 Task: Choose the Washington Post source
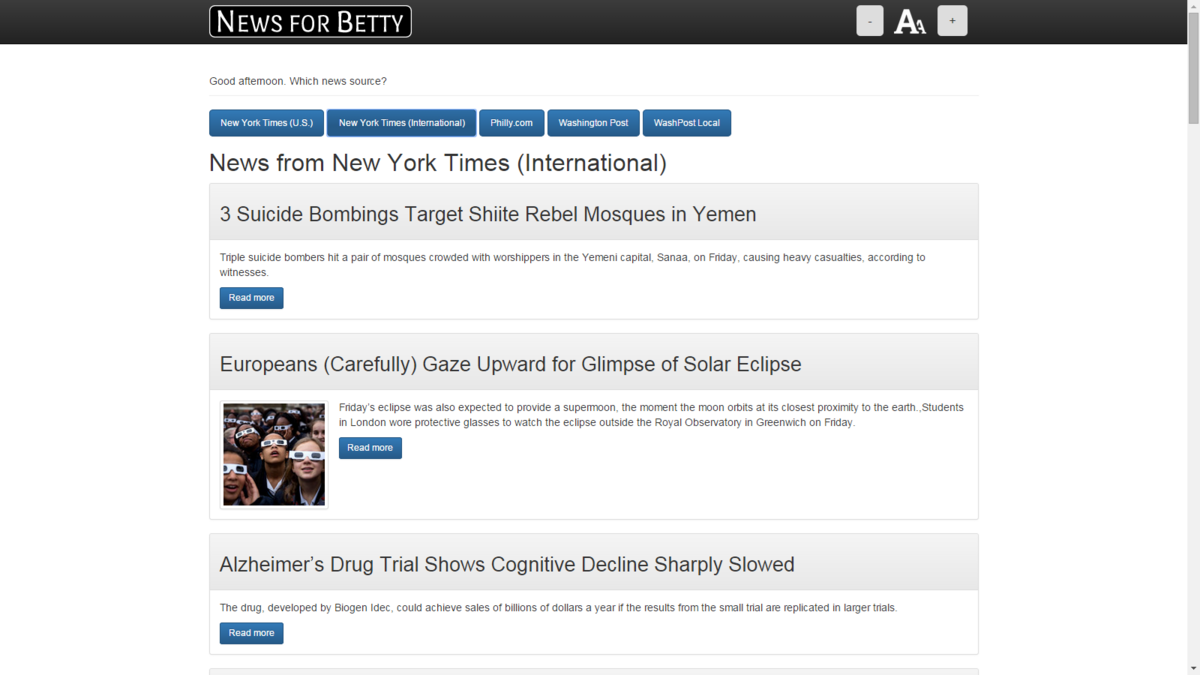click(x=593, y=123)
